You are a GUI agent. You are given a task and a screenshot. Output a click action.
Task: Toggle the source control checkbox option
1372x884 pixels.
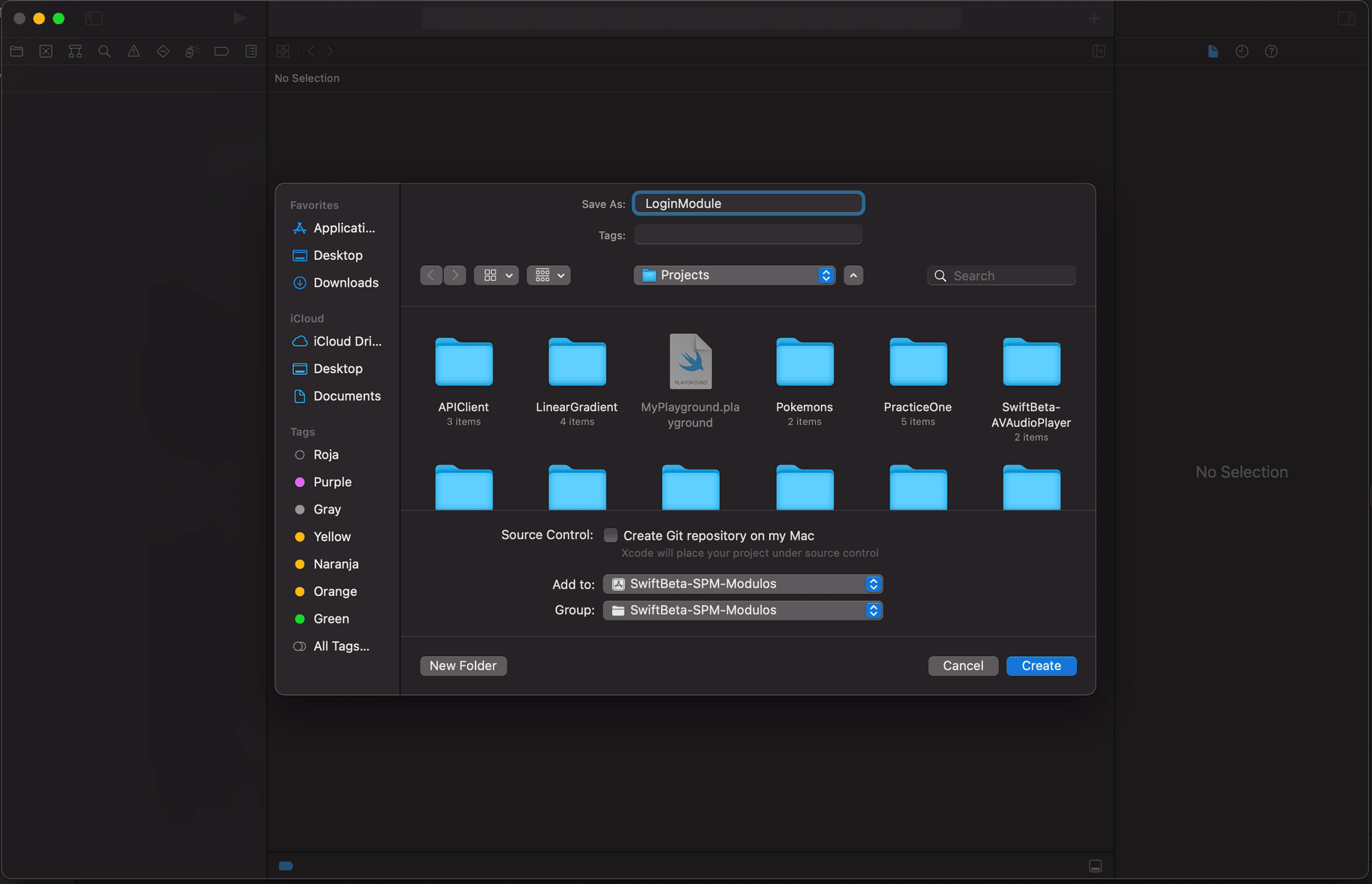(610, 535)
